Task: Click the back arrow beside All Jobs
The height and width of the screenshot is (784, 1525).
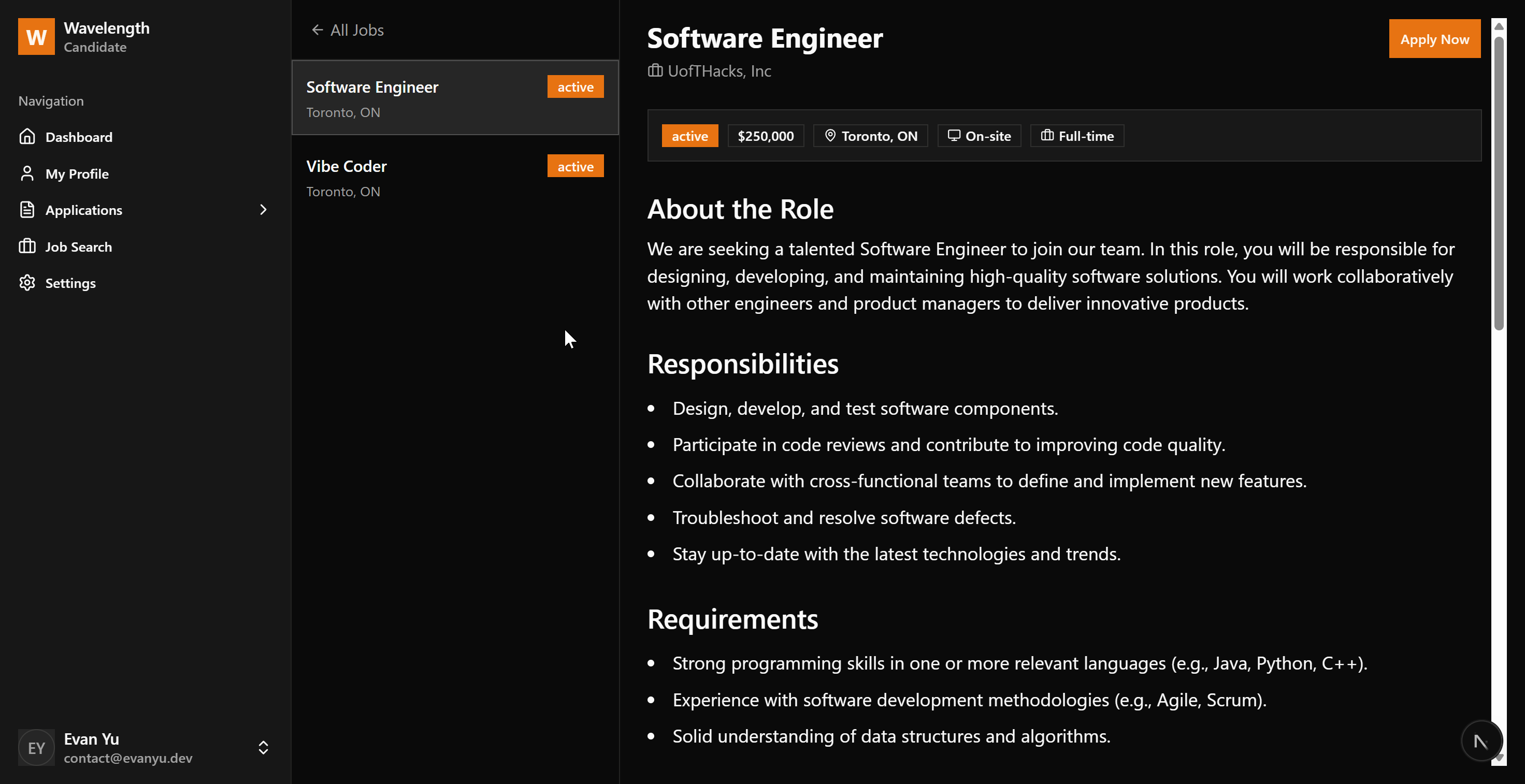Action: click(x=318, y=30)
